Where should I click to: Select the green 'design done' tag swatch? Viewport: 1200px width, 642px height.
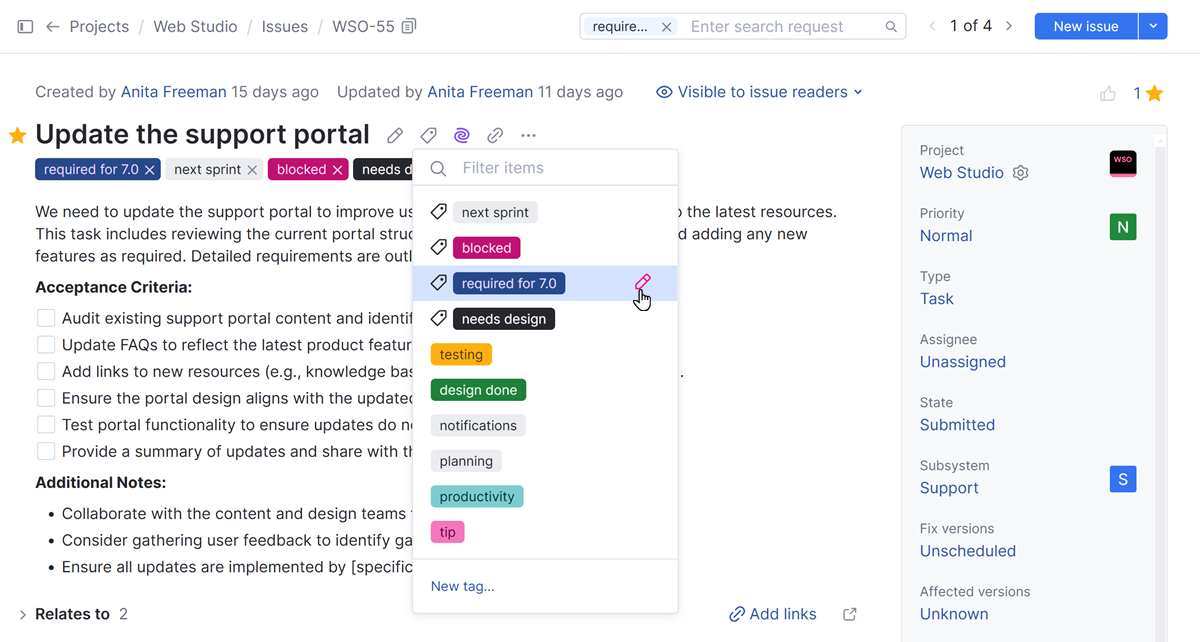[x=478, y=389]
